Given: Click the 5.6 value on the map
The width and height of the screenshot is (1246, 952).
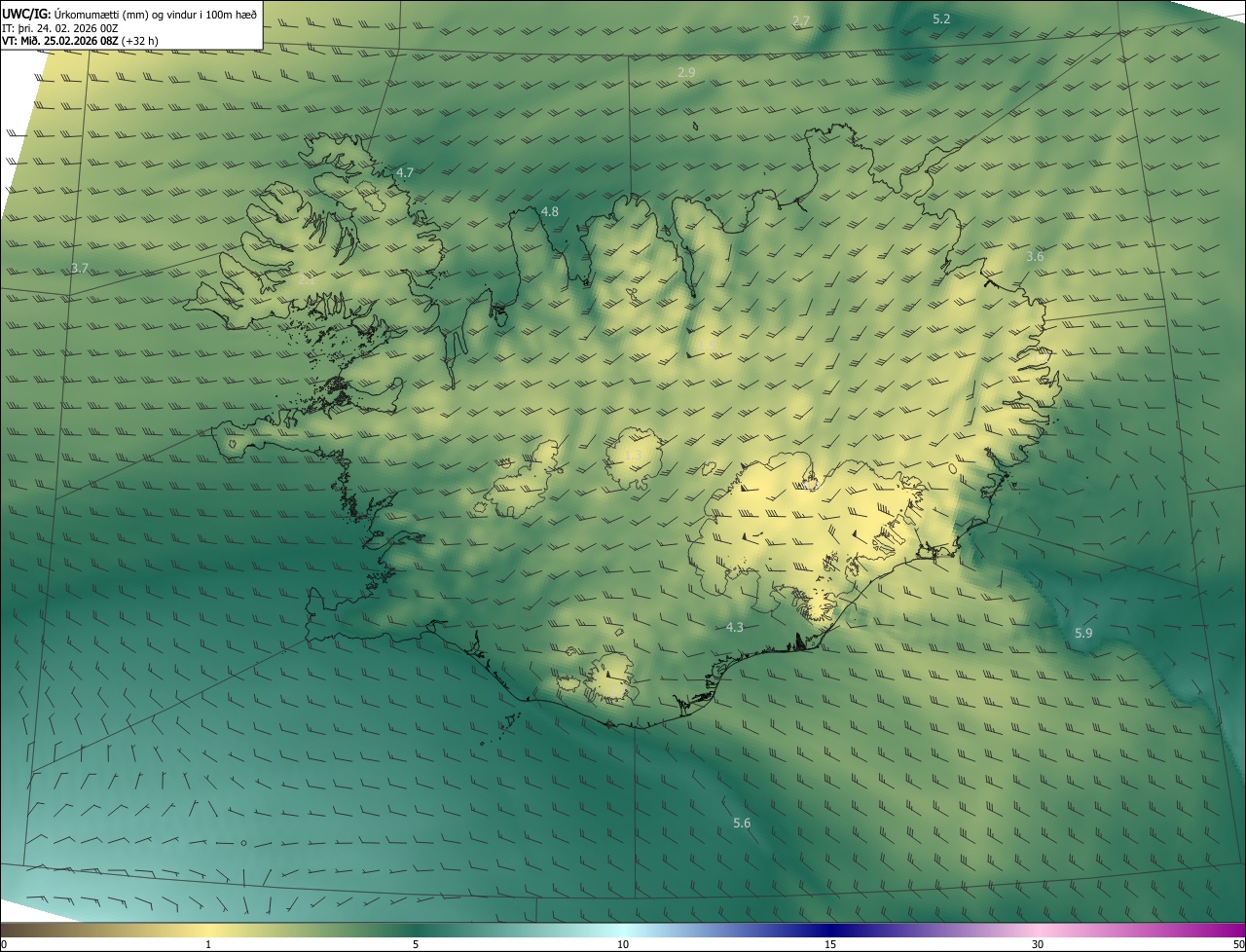Looking at the screenshot, I should pos(742,824).
